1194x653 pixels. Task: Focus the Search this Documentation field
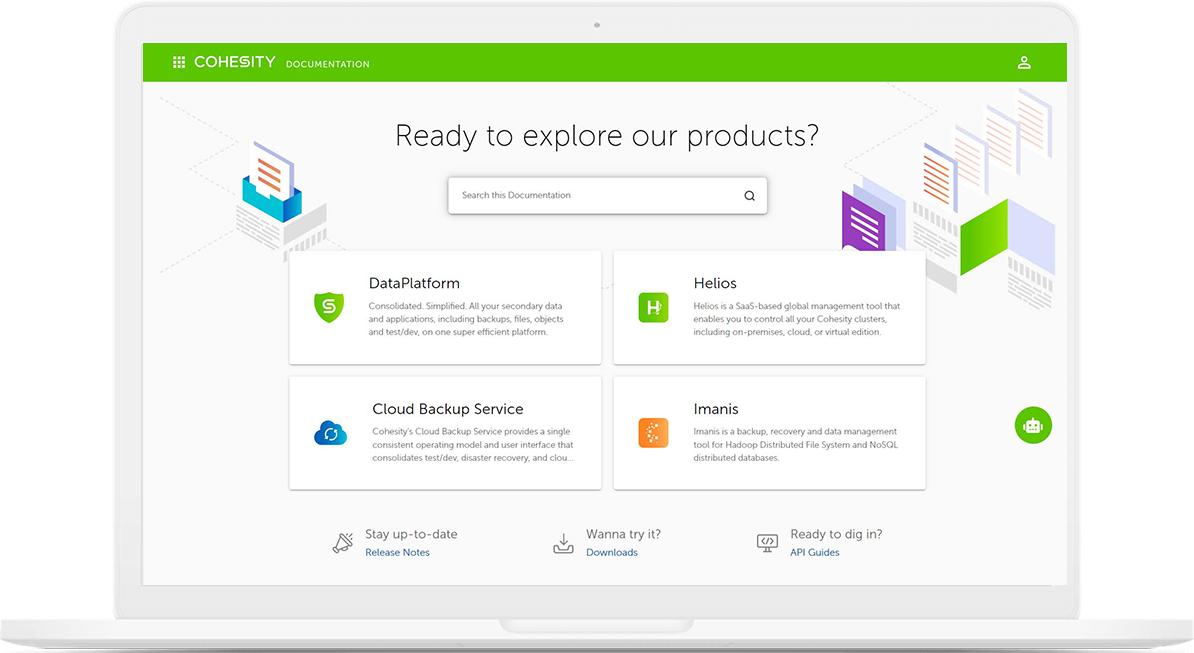[608, 196]
